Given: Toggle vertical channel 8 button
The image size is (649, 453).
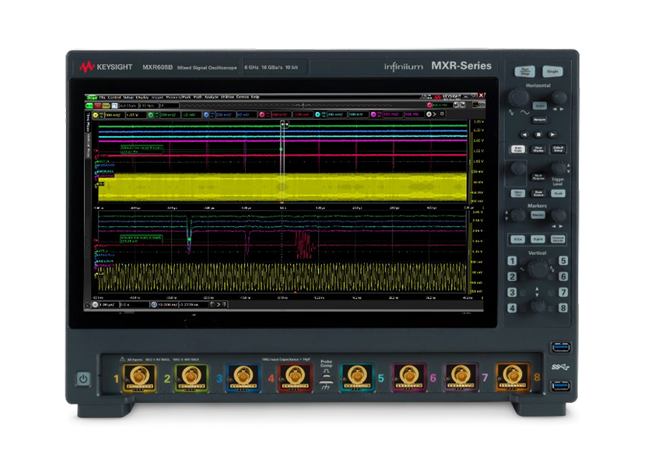Looking at the screenshot, I should pos(562,307).
